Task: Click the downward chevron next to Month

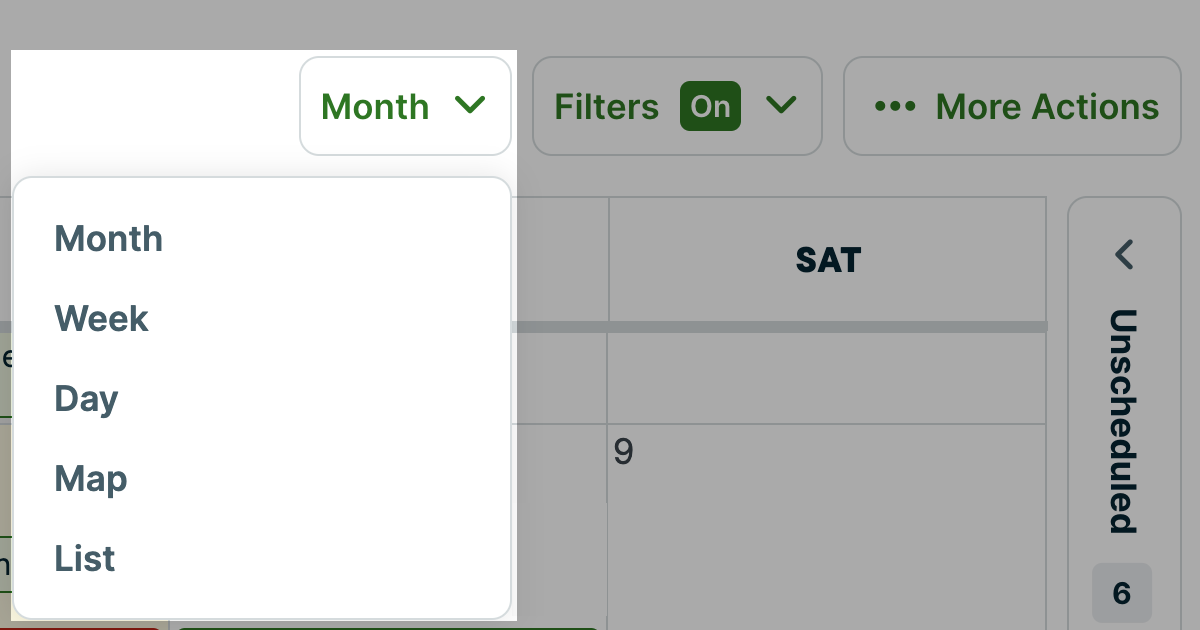Action: pos(470,104)
